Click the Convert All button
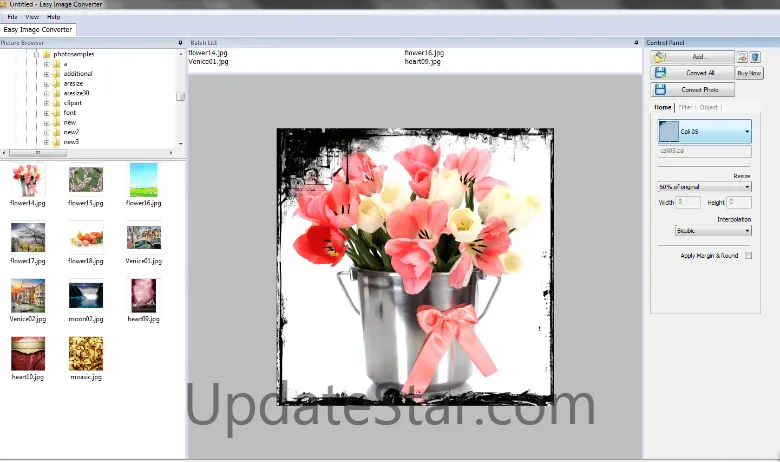Image resolution: width=780 pixels, height=462 pixels. tap(692, 73)
